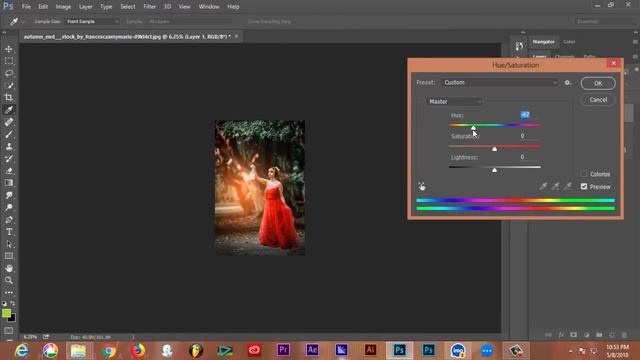Screen dimensions: 640x360
Task: Select the Crop tool
Action: pyautogui.click(x=9, y=98)
